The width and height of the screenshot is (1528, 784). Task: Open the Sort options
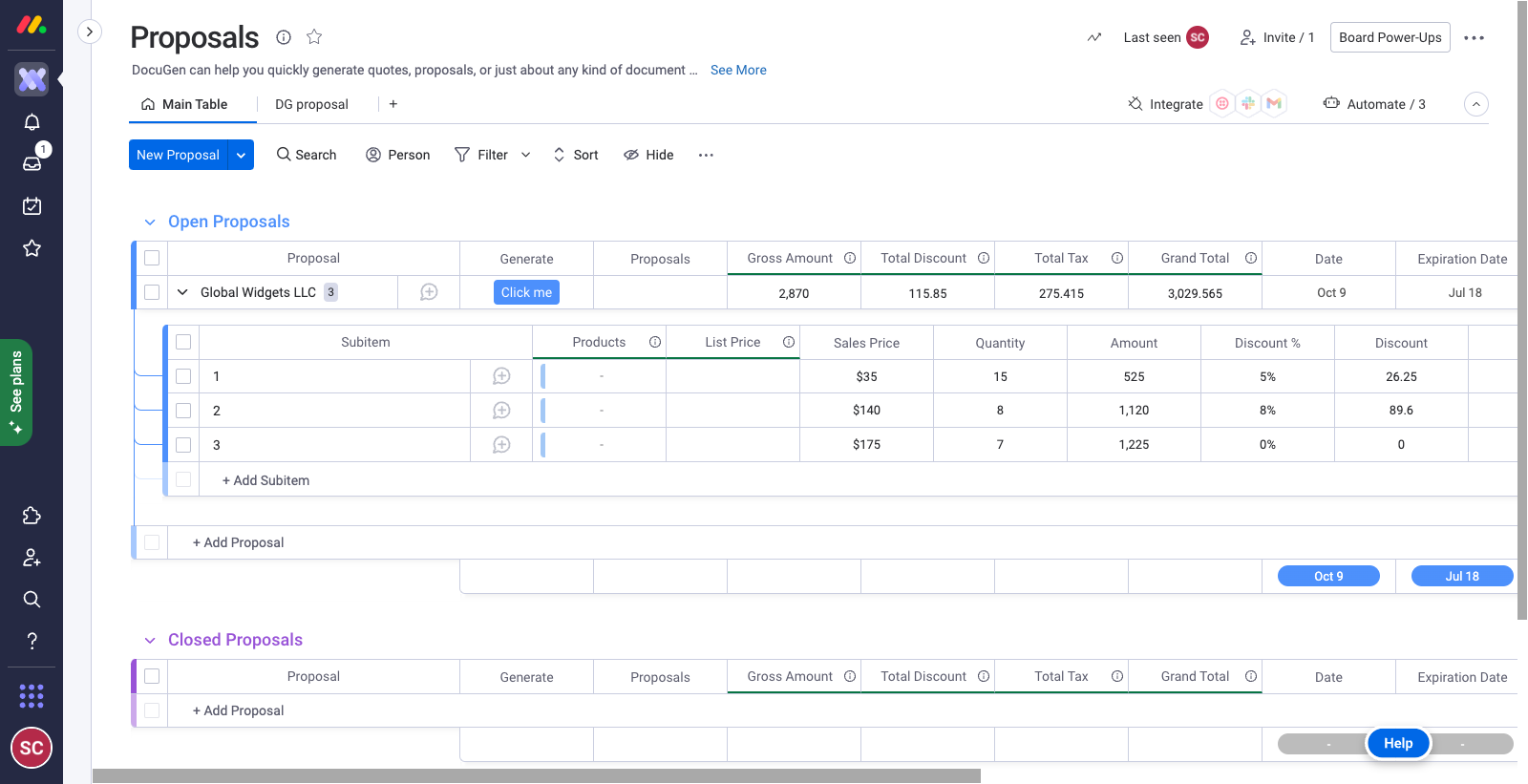coord(576,155)
